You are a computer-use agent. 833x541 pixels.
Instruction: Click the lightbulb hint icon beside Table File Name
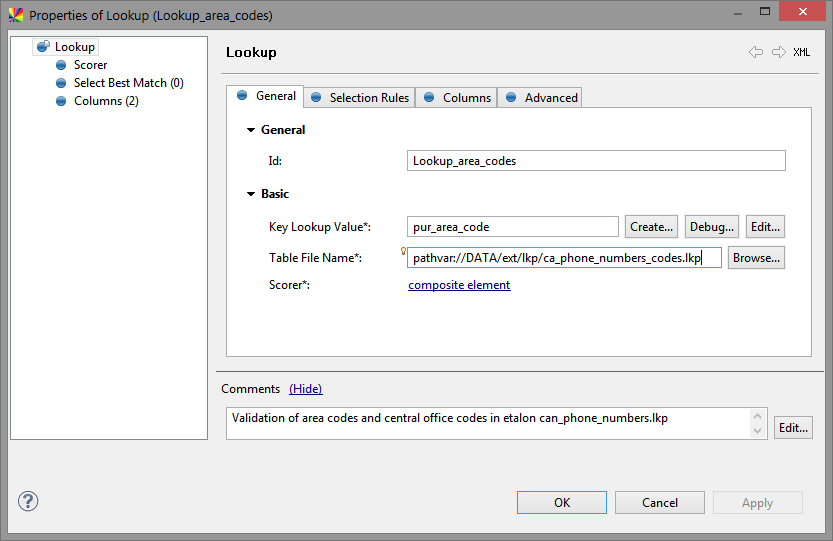tap(402, 252)
